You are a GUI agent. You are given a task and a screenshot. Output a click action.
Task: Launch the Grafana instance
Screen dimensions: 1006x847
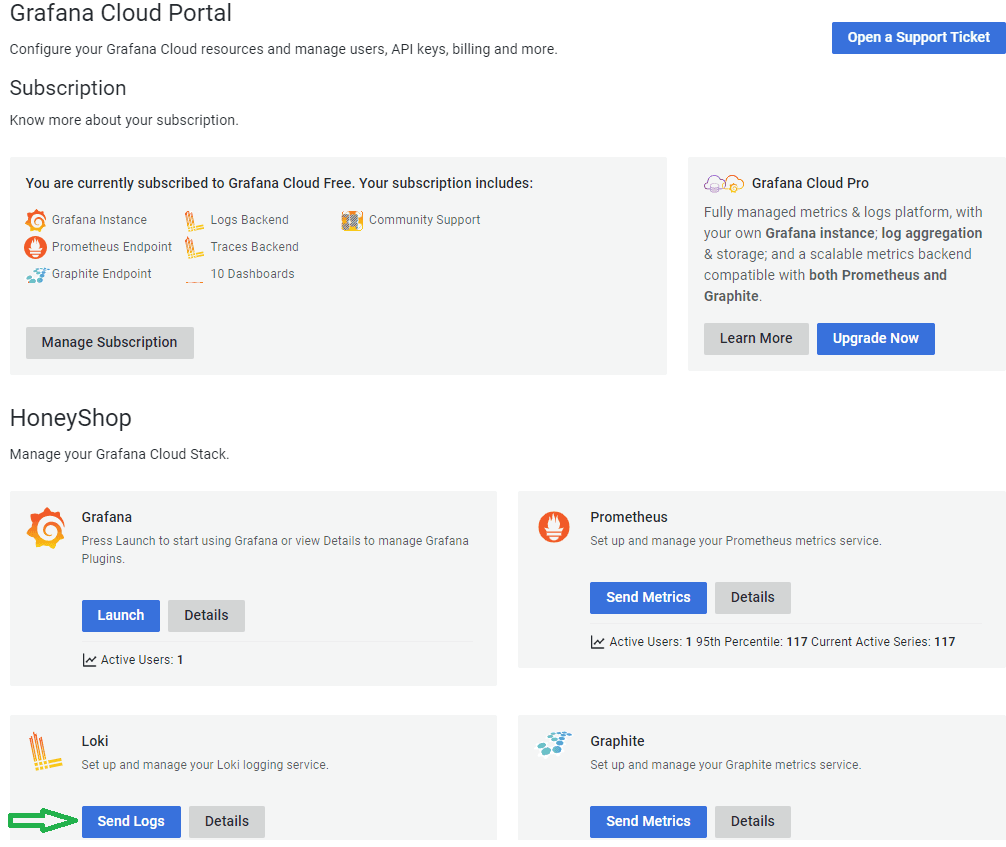121,616
